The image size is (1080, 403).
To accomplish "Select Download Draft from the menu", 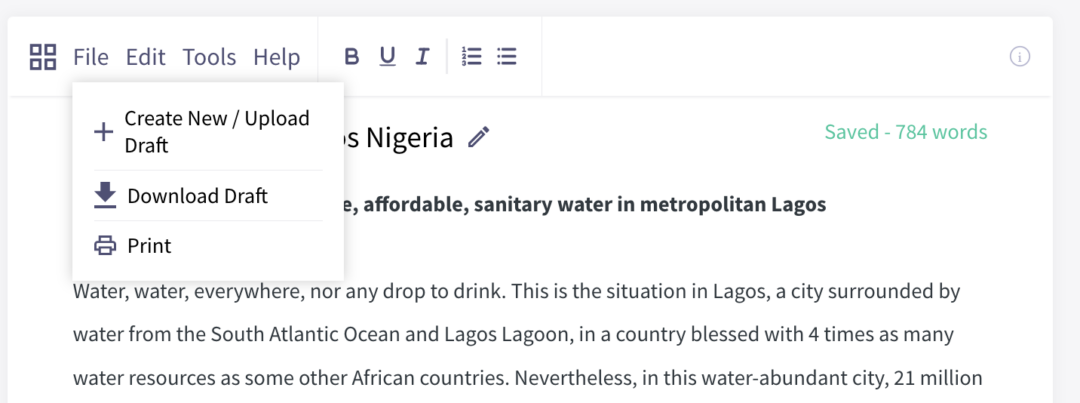I will (x=208, y=196).
